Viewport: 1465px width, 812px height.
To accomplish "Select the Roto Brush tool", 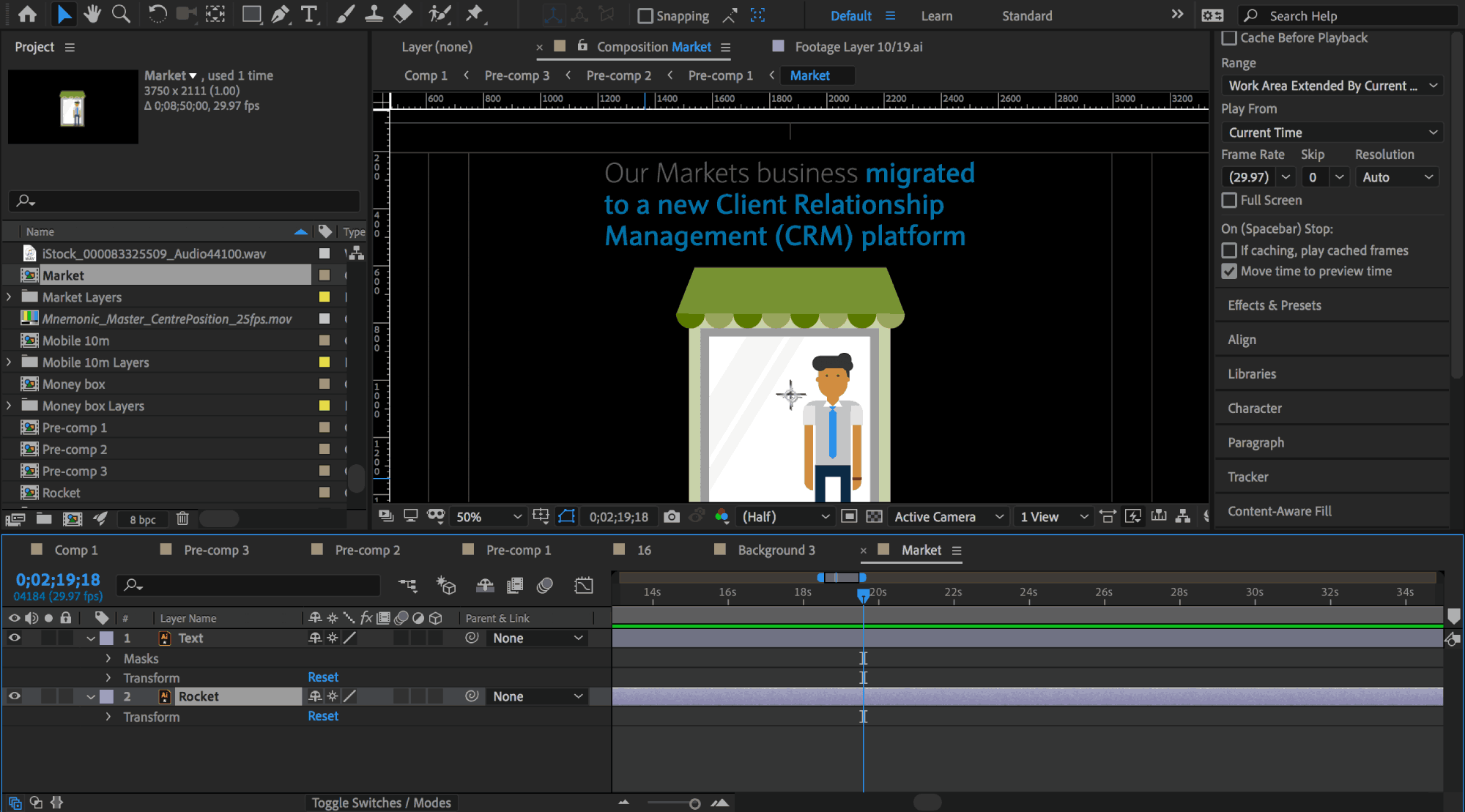I will [439, 14].
